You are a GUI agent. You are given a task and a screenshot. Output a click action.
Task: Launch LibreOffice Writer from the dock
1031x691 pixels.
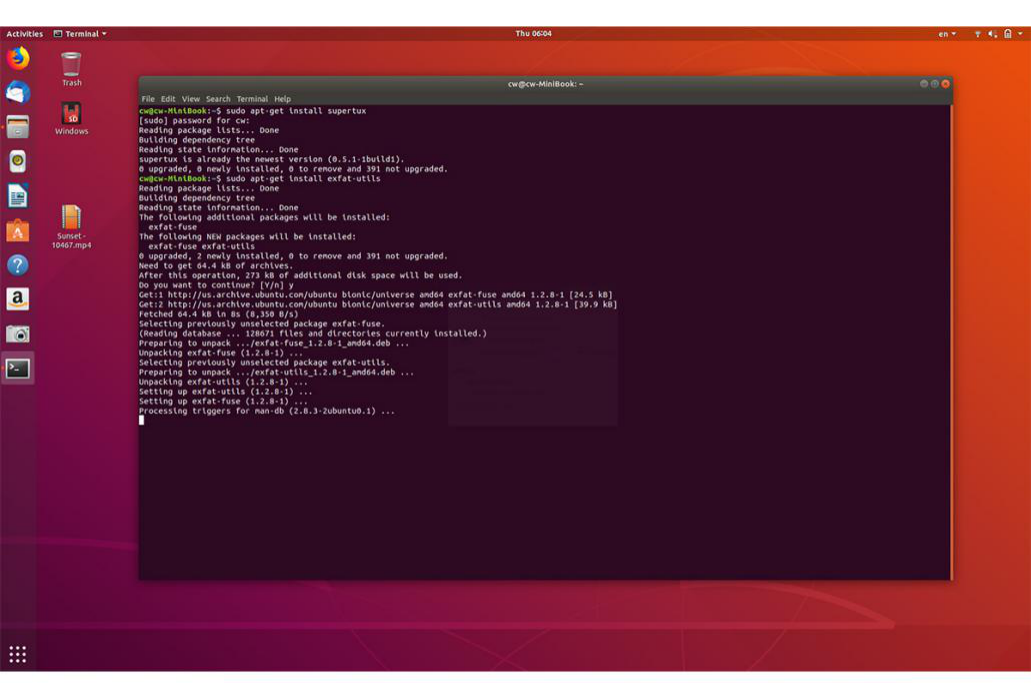(18, 196)
